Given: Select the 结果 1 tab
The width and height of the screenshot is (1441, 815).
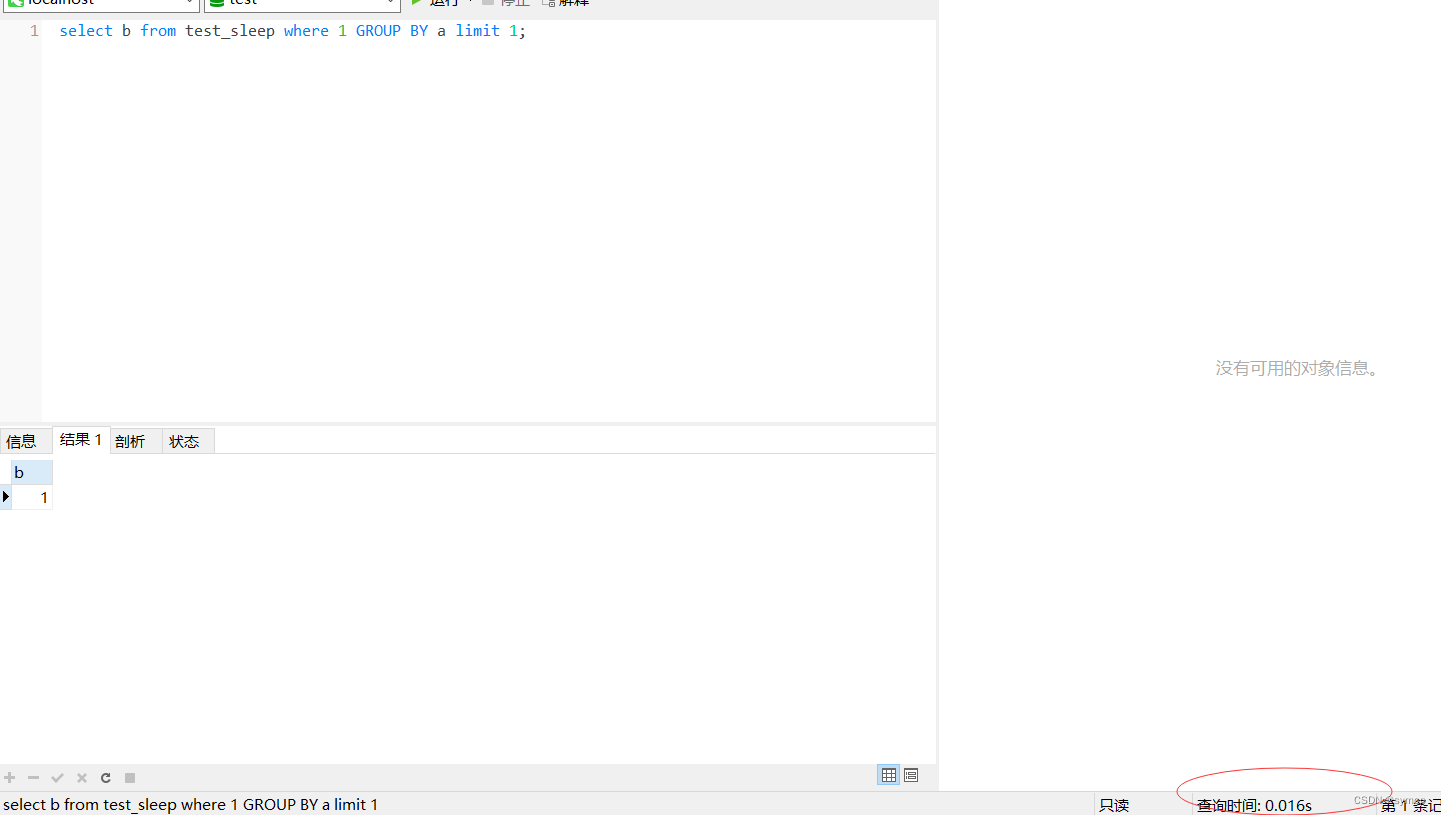Looking at the screenshot, I should (81, 440).
